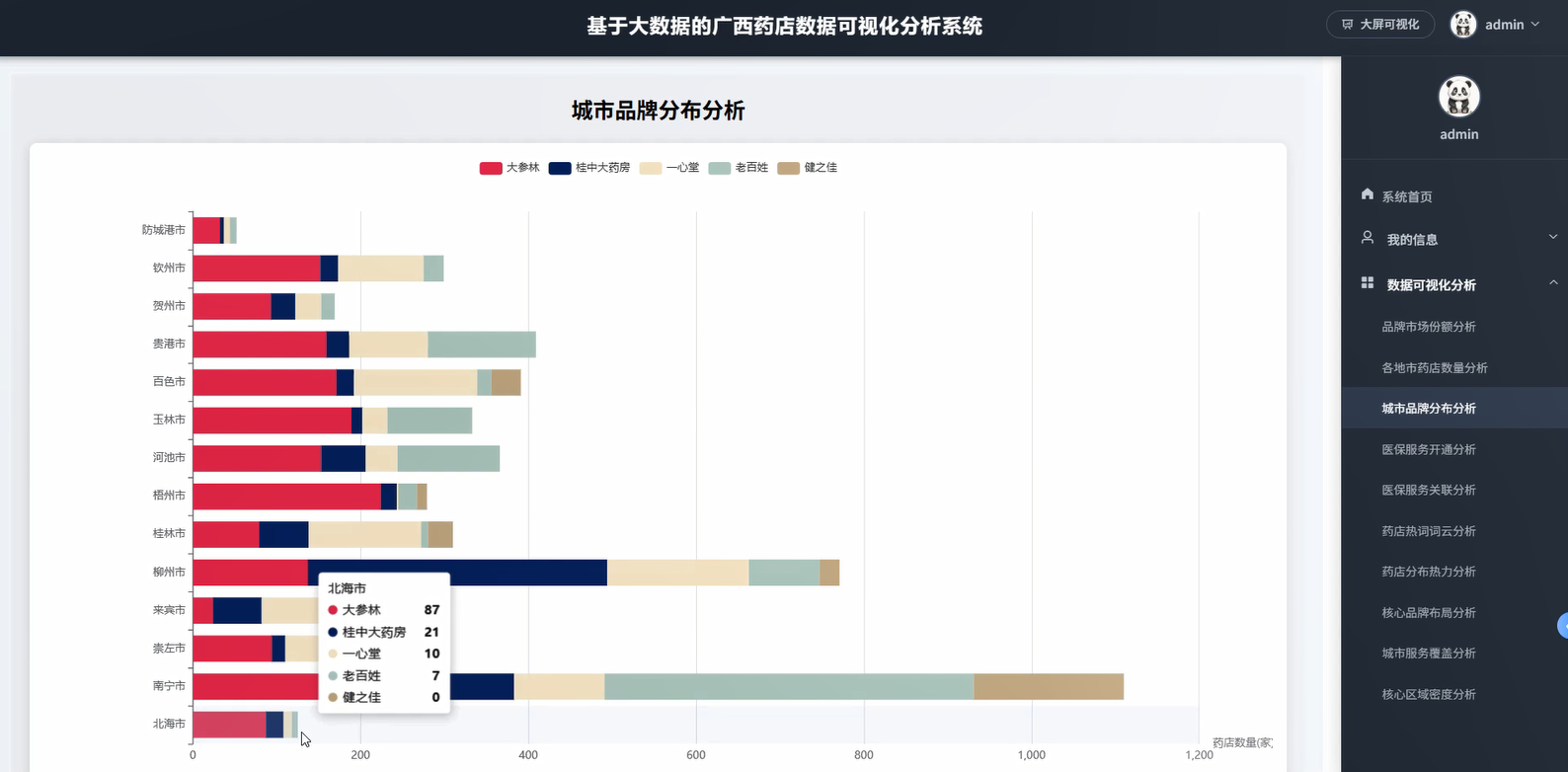This screenshot has height=772, width=1568.
Task: Toggle the 老百姓 legend series
Action: pyautogui.click(x=739, y=168)
